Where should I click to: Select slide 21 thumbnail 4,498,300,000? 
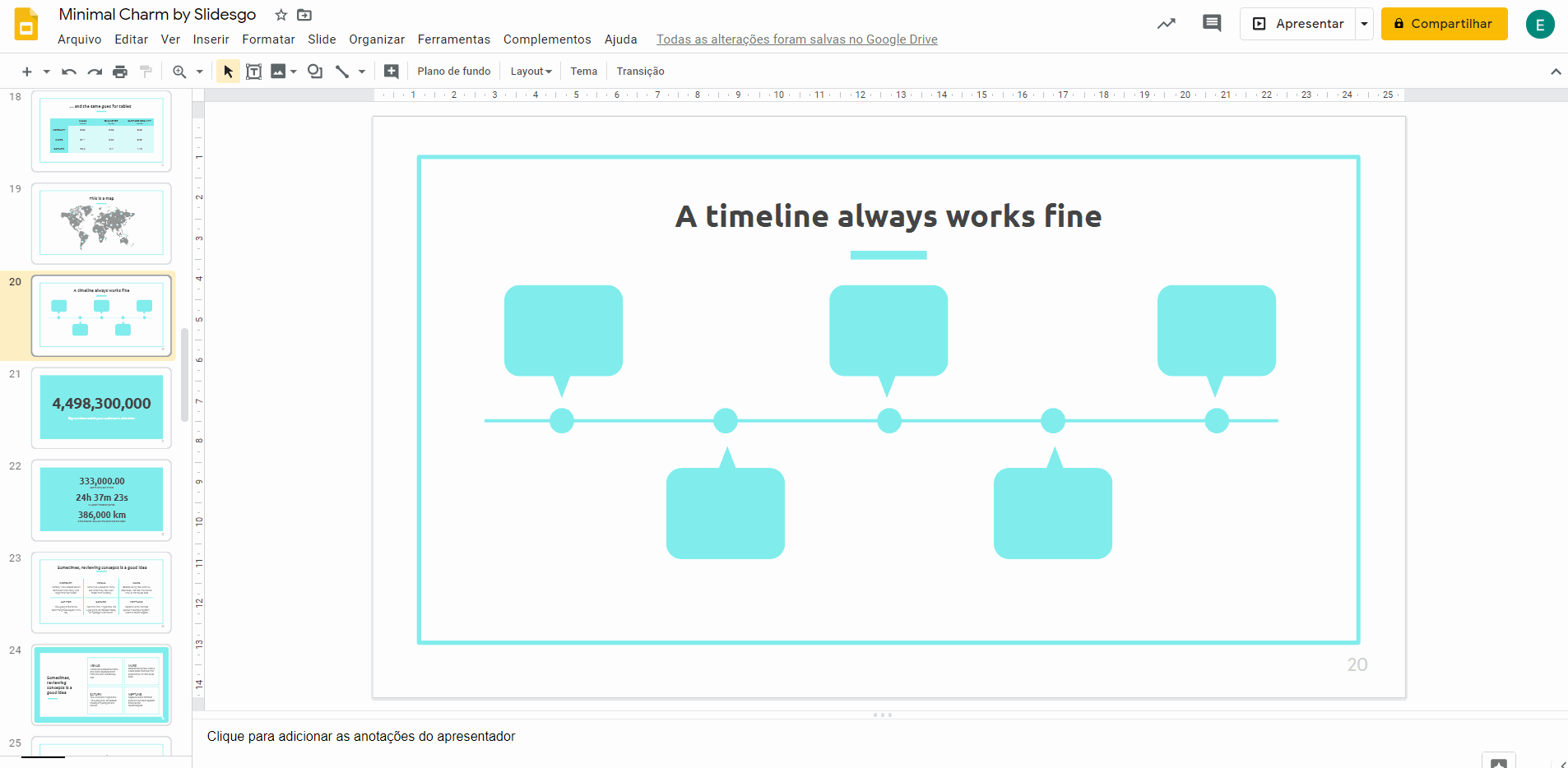point(101,408)
